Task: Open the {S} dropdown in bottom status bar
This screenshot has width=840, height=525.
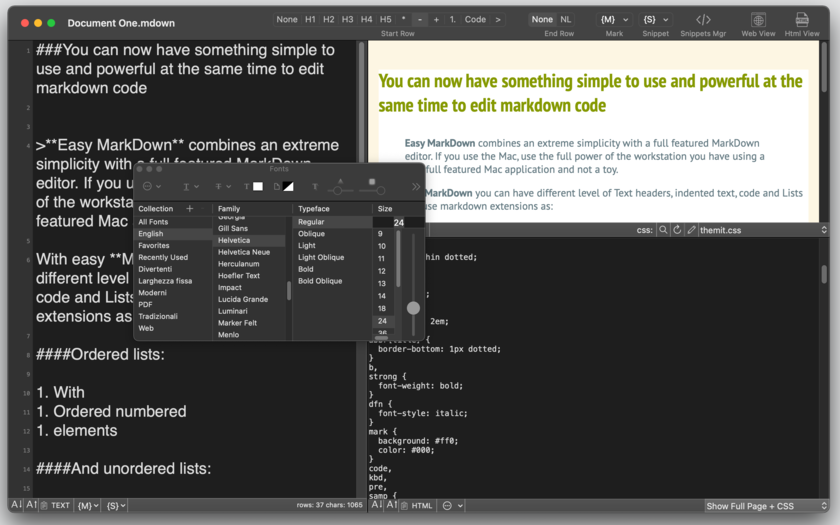Action: [x=116, y=505]
